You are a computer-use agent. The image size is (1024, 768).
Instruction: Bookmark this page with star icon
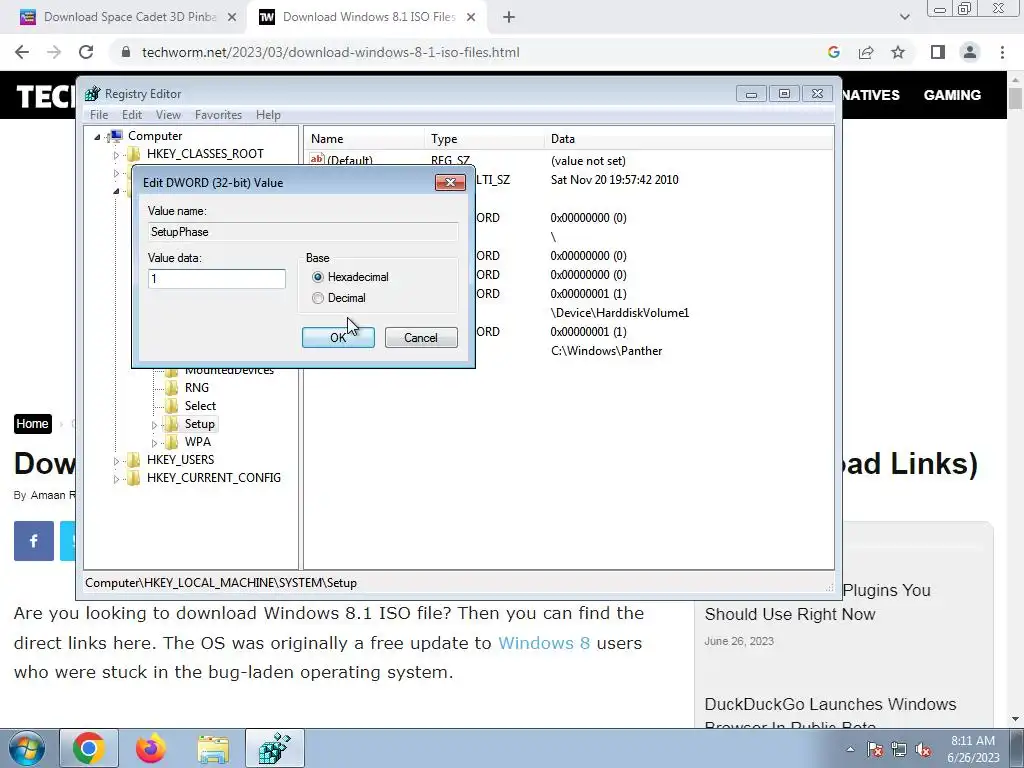tap(898, 52)
